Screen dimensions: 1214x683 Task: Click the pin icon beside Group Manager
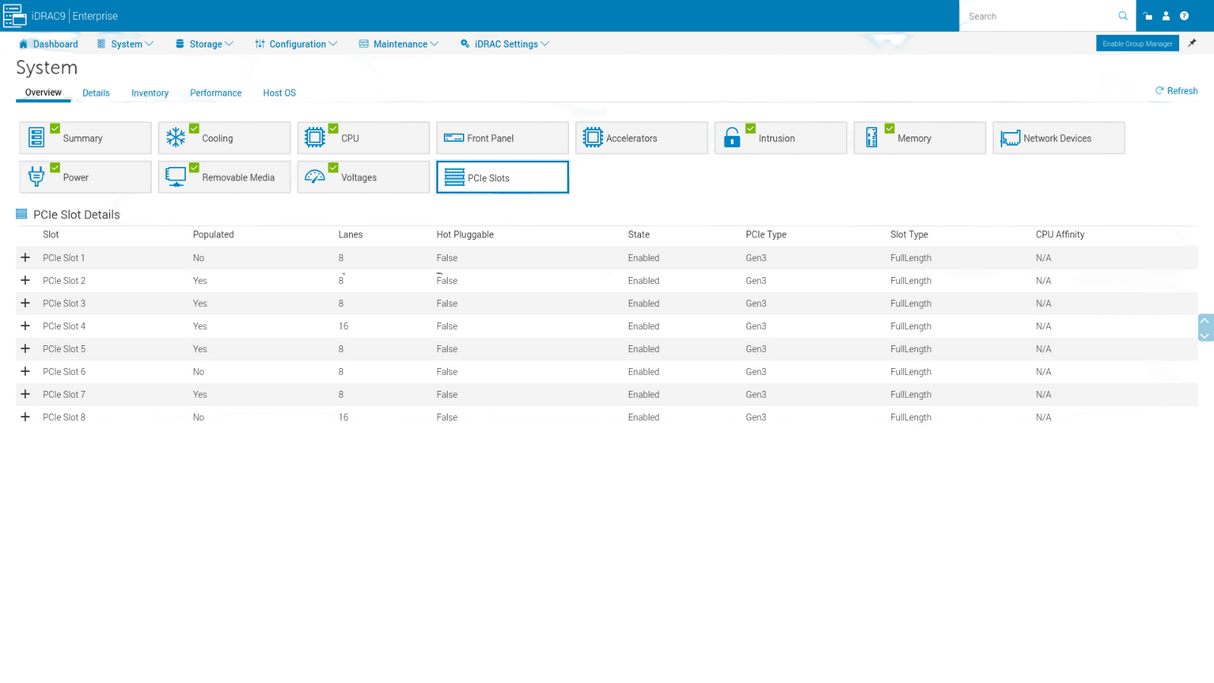click(x=1192, y=43)
